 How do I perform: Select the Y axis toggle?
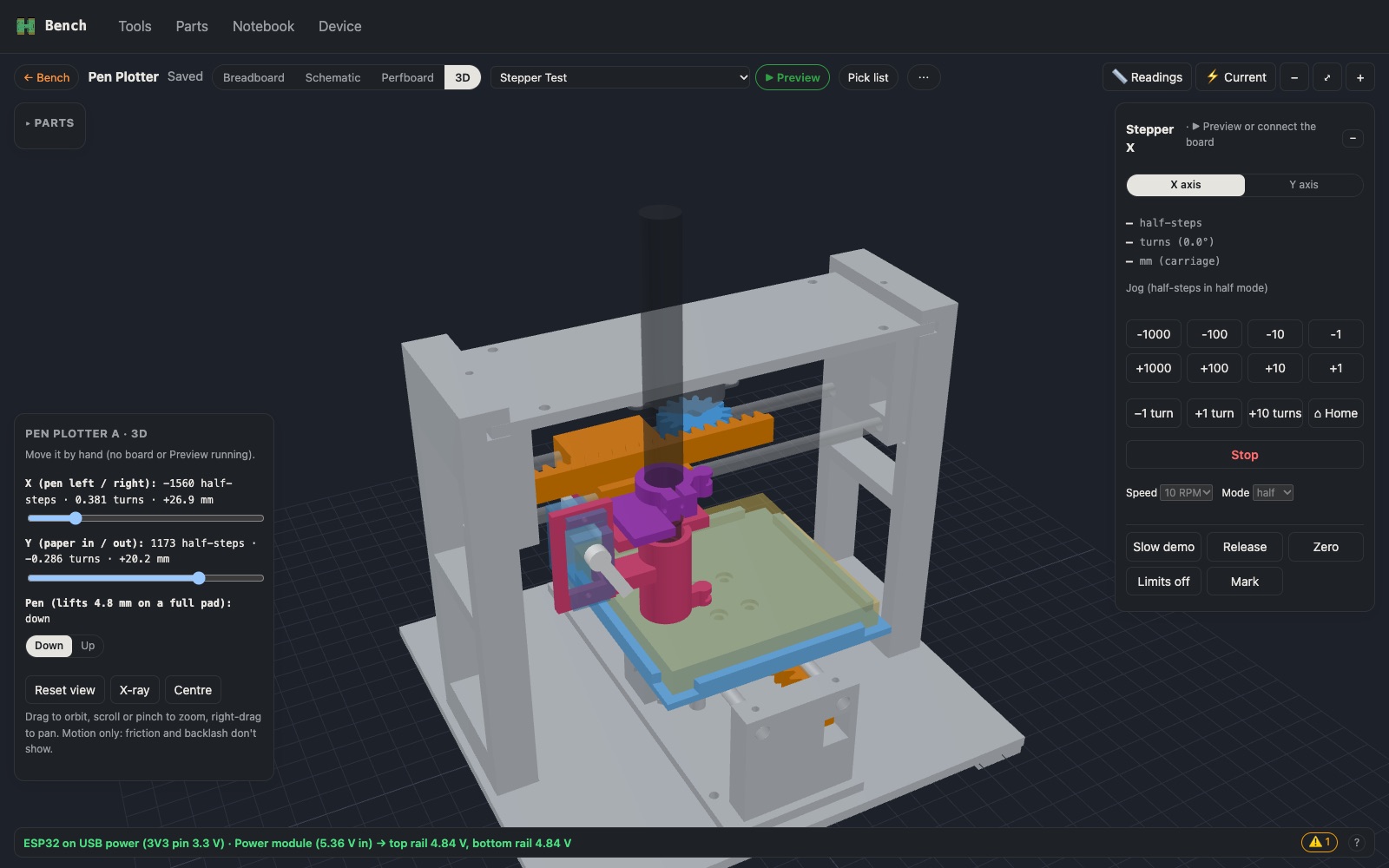(1303, 185)
